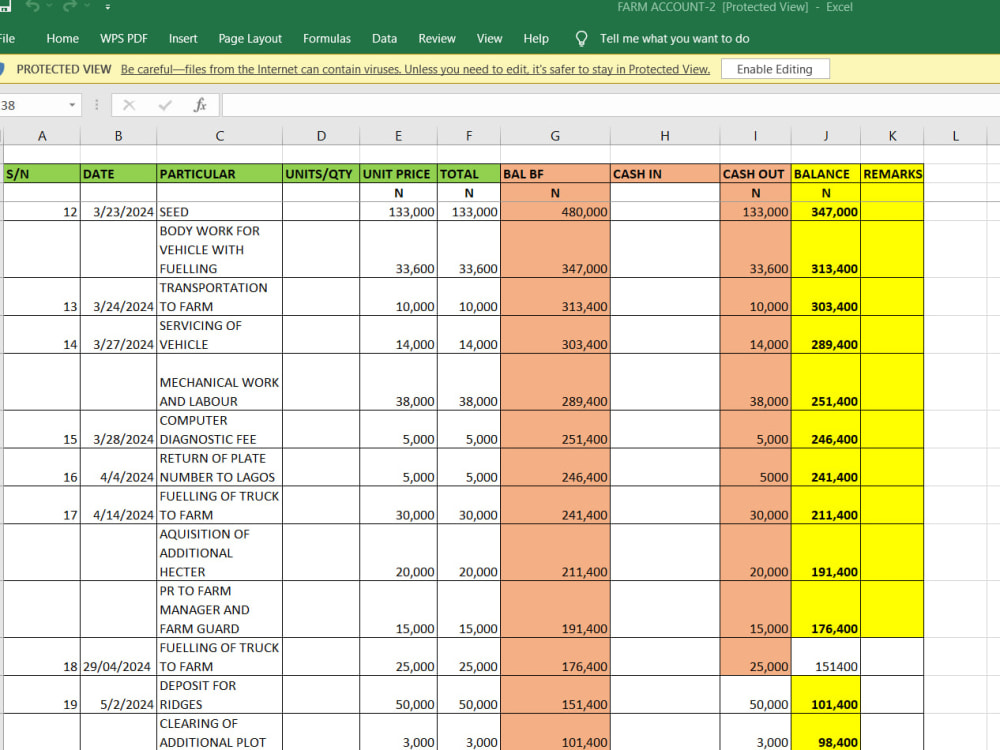Click the Enable Editing button
The image size is (1000, 750).
pyautogui.click(x=775, y=69)
